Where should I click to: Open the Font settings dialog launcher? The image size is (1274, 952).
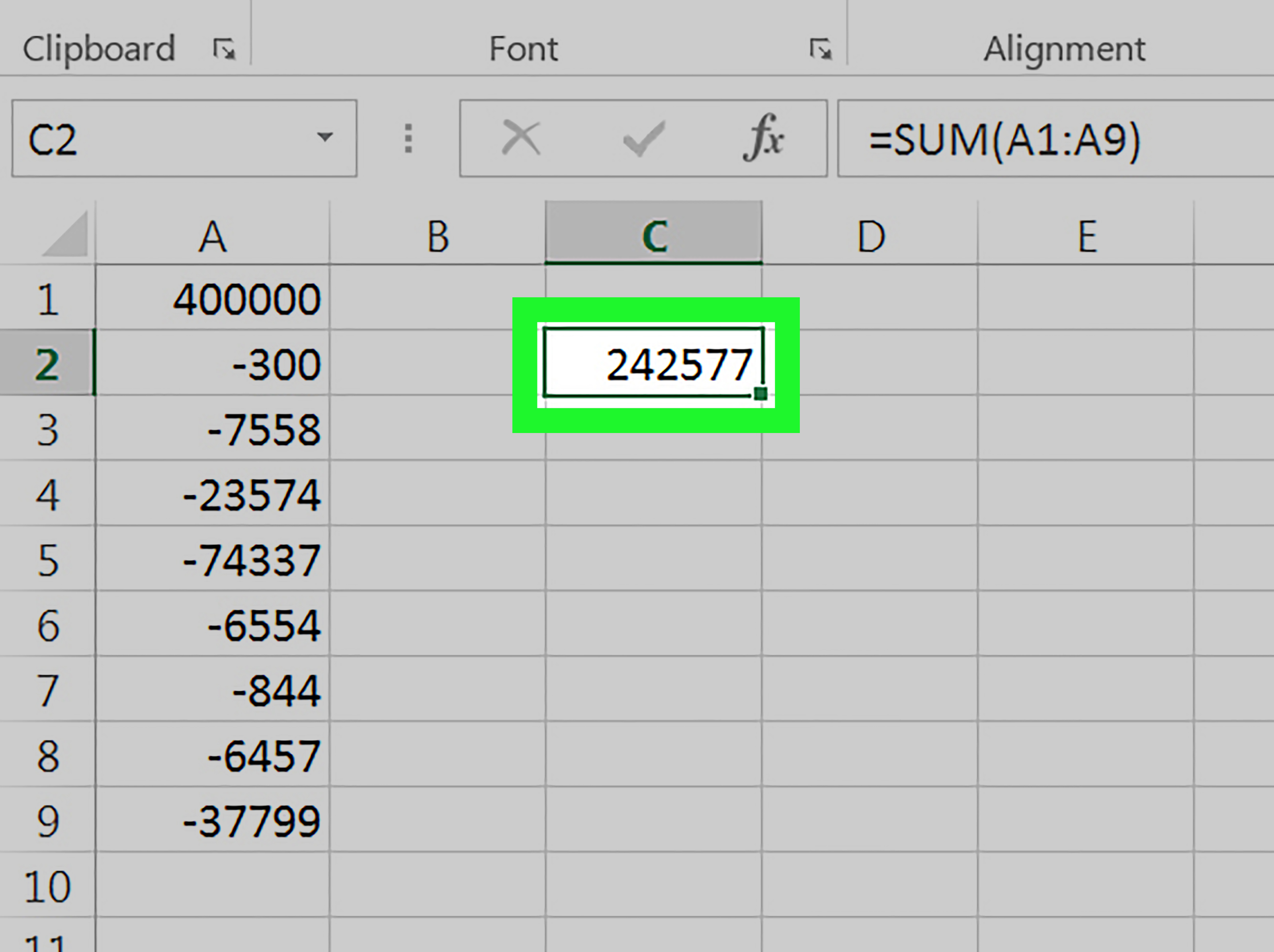820,49
